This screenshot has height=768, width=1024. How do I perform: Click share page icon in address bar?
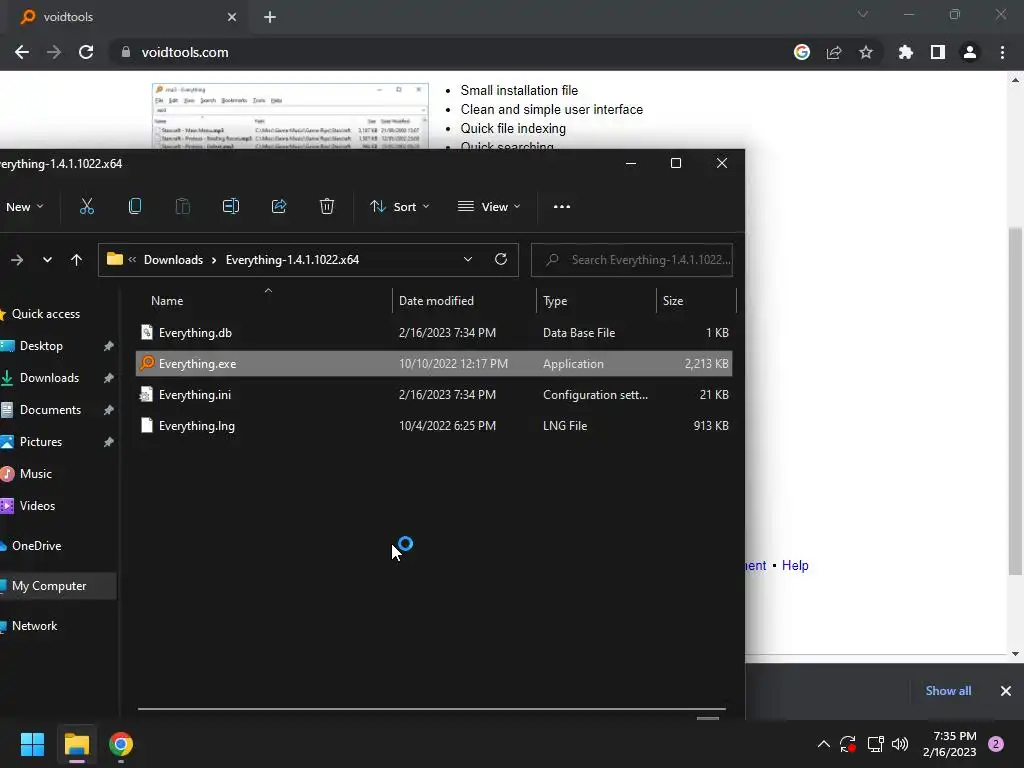[834, 52]
